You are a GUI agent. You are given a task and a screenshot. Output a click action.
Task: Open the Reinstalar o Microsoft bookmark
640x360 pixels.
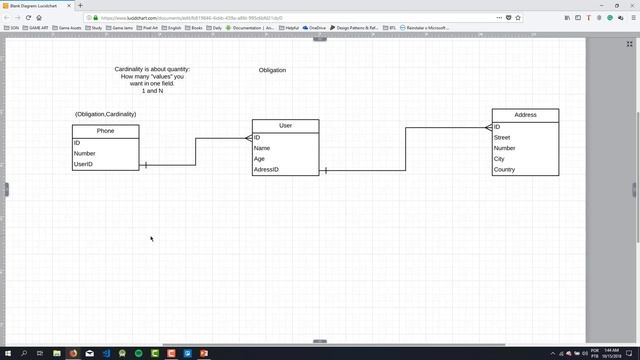coord(424,28)
